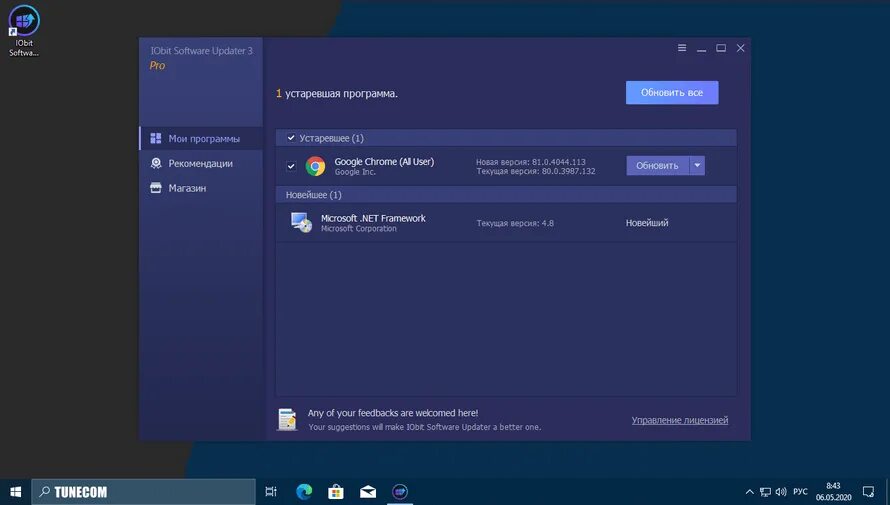
Task: Click the Новейший status label
Action: point(647,223)
